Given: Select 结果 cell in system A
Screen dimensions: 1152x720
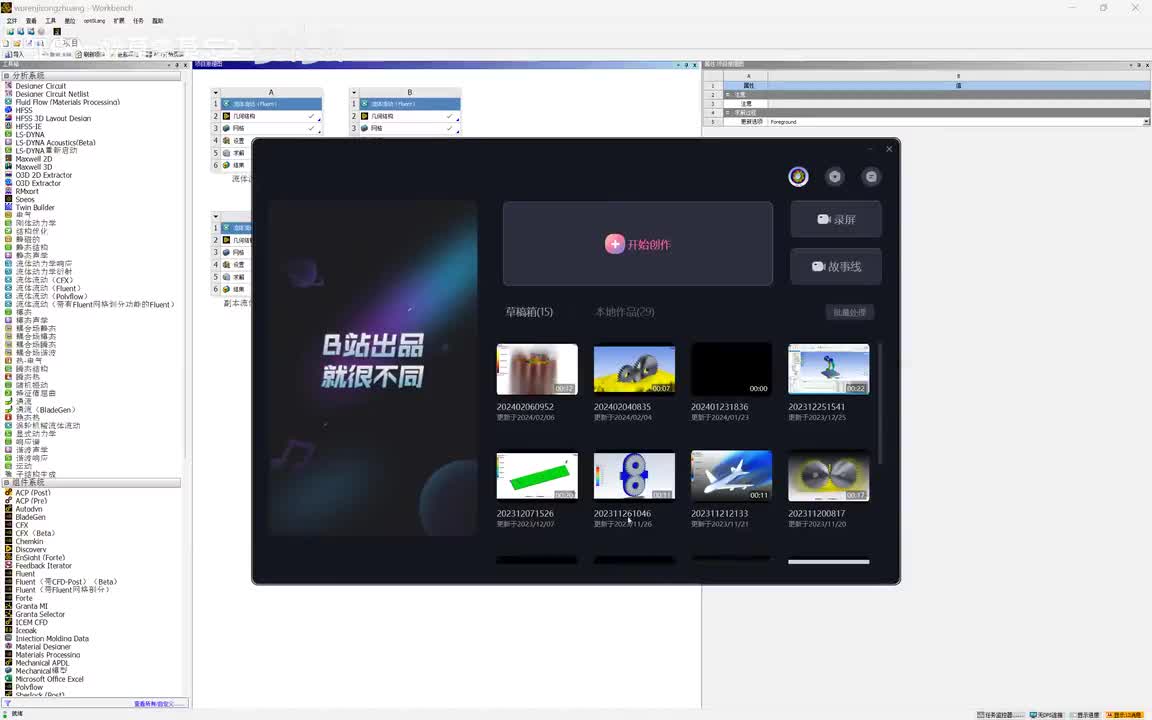Looking at the screenshot, I should 237,165.
